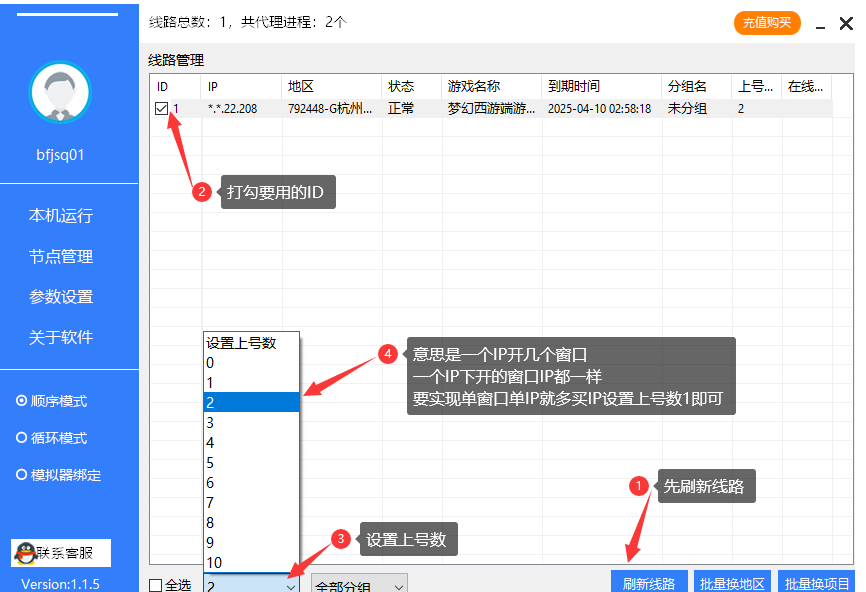Select the 顺序模式 radio option
The width and height of the screenshot is (866, 592).
(x=22, y=401)
